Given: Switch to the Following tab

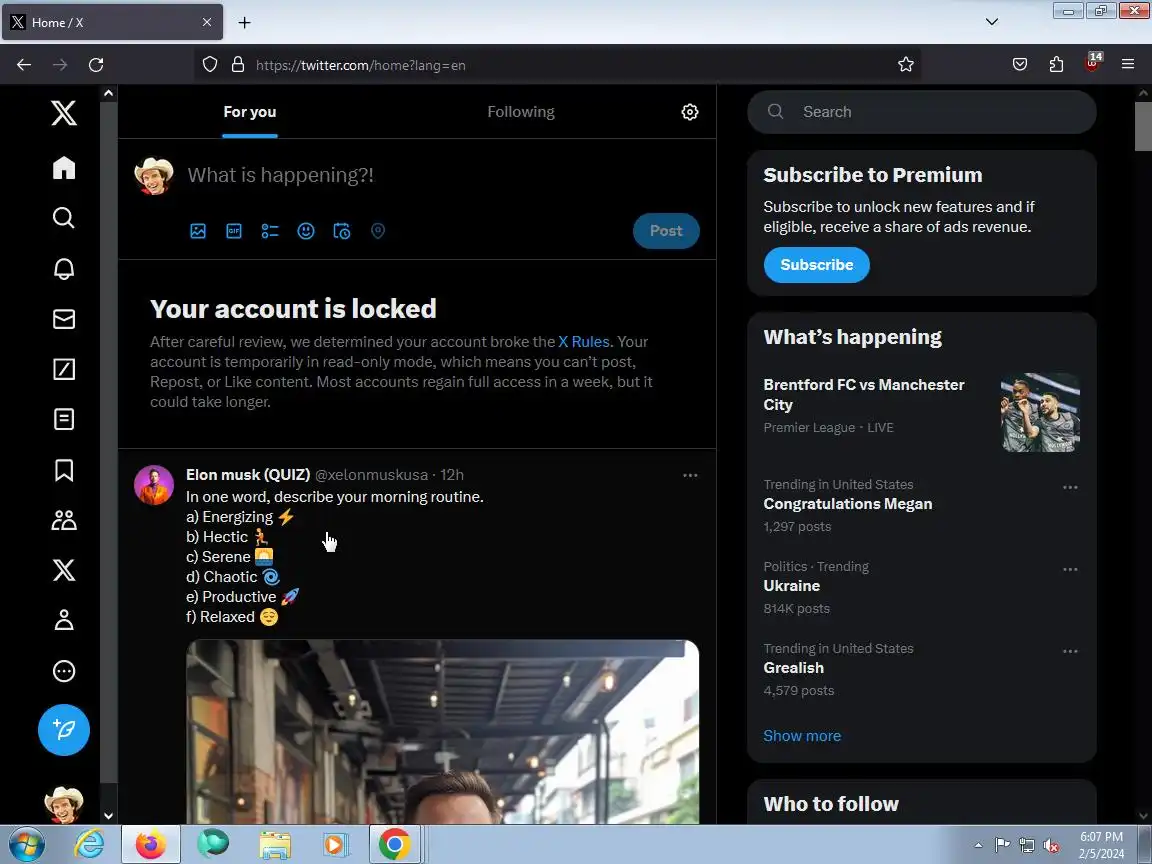Looking at the screenshot, I should pos(521,112).
